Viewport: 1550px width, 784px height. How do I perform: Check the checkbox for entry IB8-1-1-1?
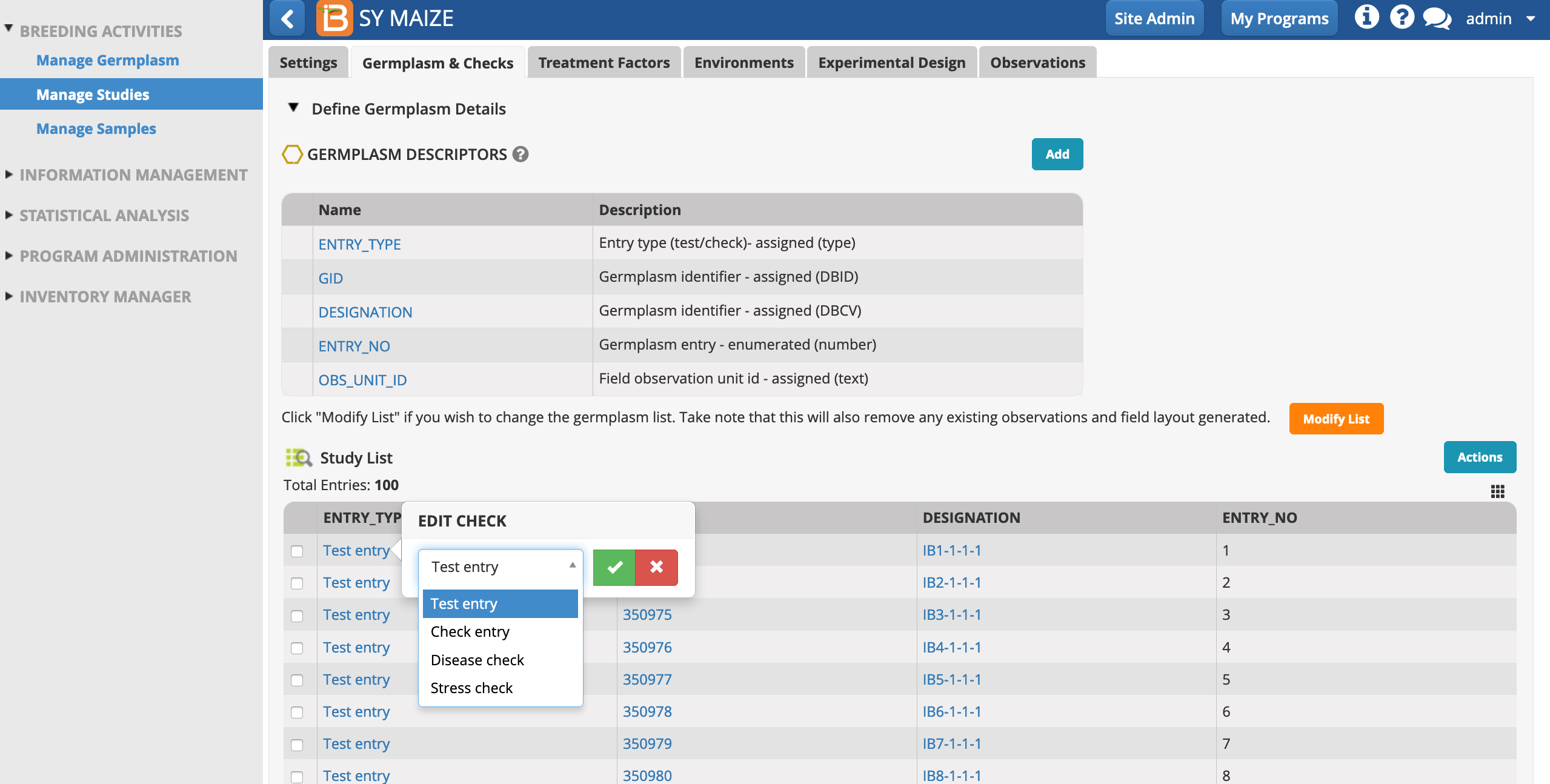pos(297,777)
